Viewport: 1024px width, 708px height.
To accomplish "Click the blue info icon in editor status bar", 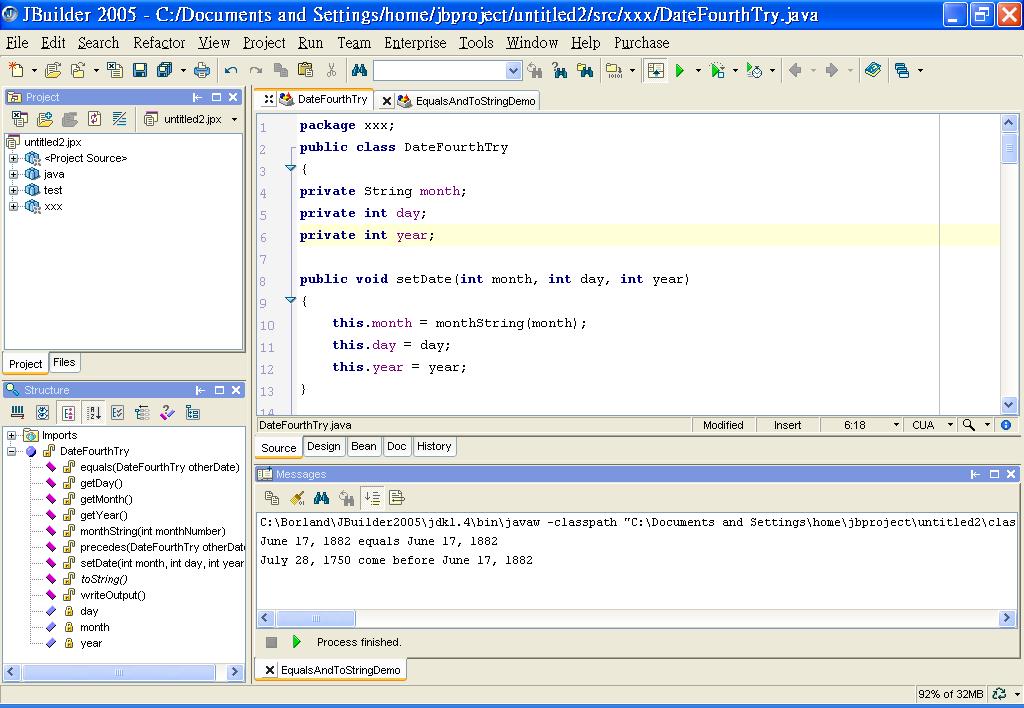I will pos(1006,425).
